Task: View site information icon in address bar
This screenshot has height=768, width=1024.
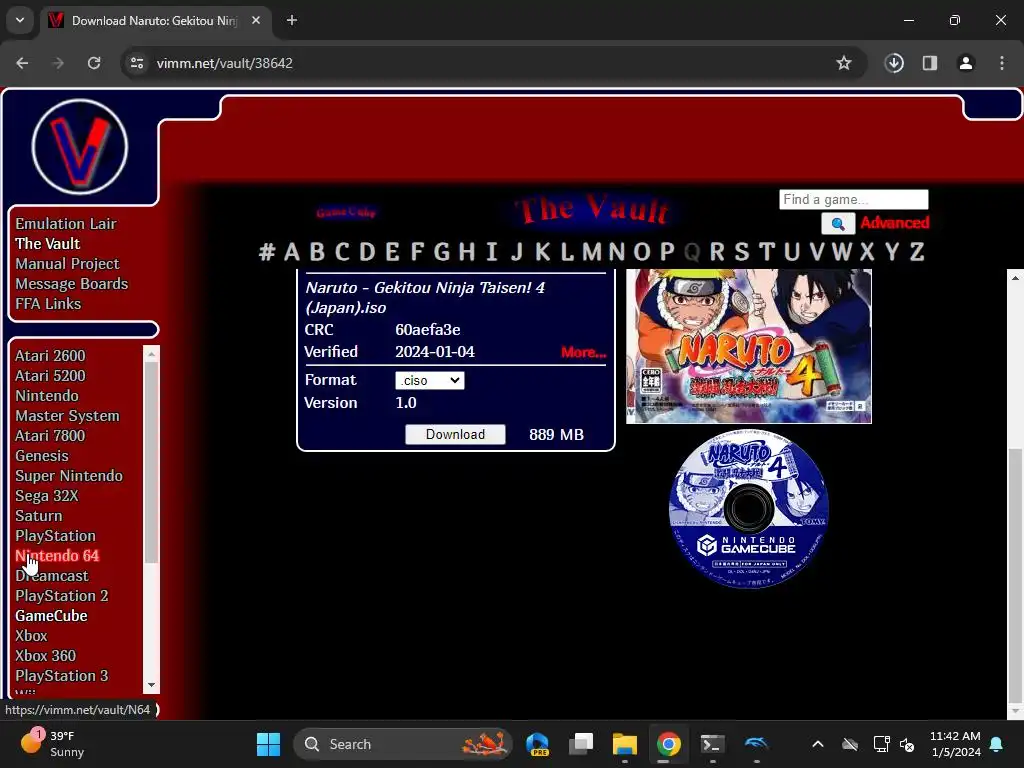Action: [x=137, y=63]
